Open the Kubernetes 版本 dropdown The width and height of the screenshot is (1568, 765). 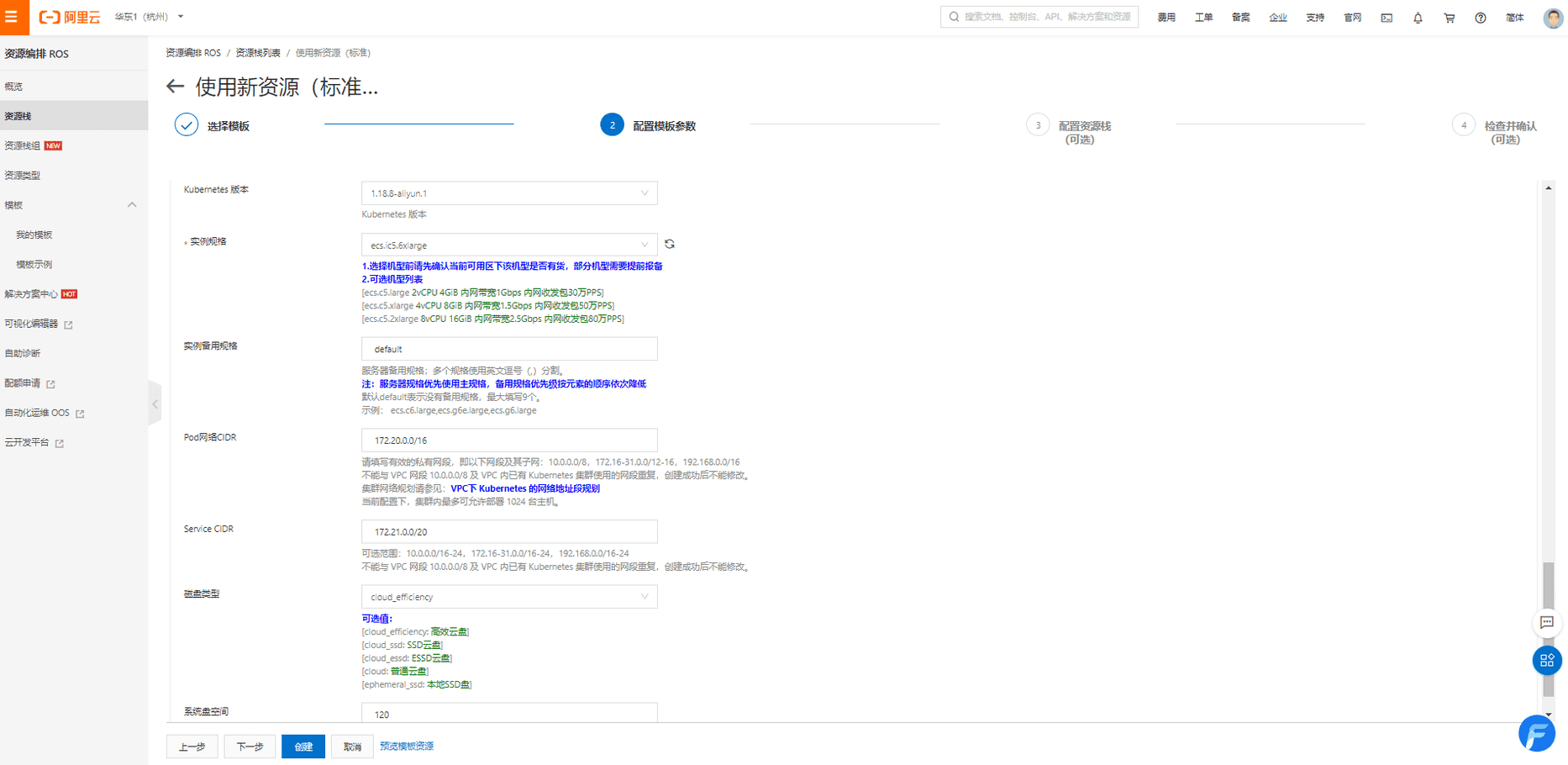509,193
